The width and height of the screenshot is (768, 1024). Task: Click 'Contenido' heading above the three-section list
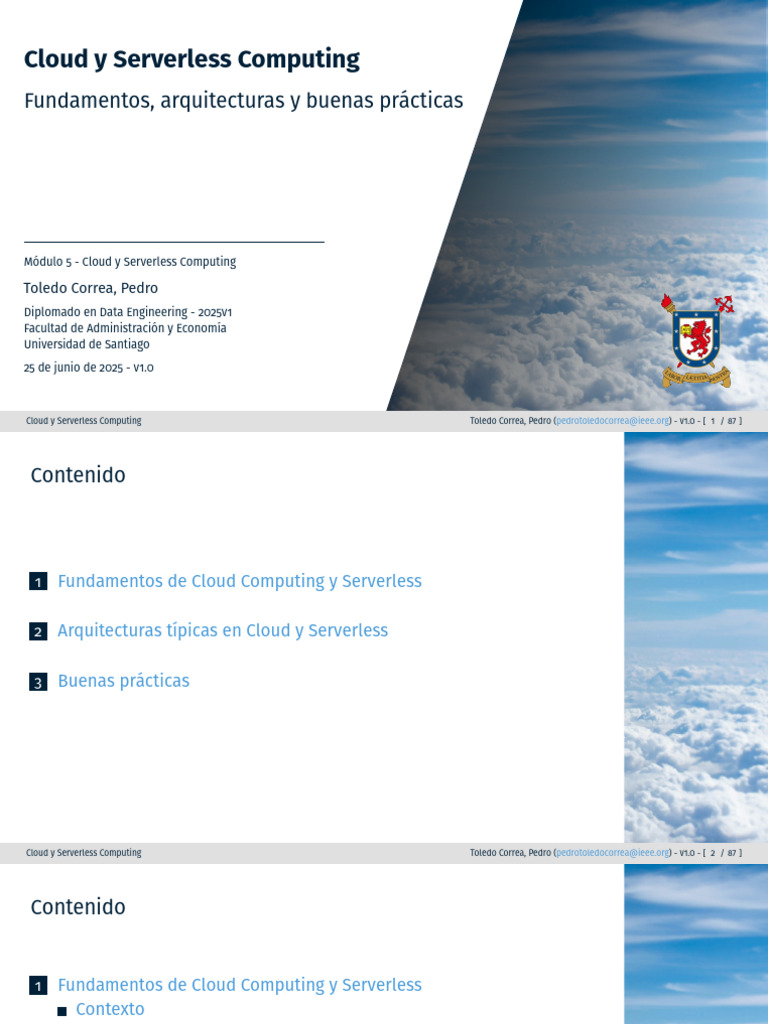(x=78, y=475)
